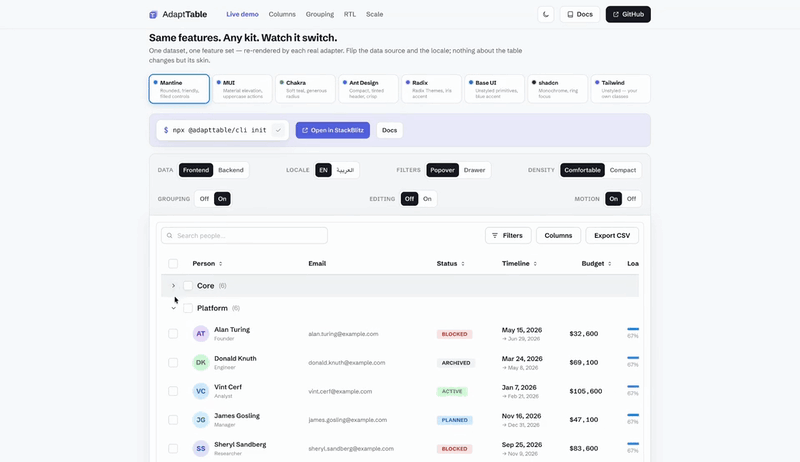
Task: Click Sheryl Sandberg's SS avatar
Action: click(x=201, y=448)
